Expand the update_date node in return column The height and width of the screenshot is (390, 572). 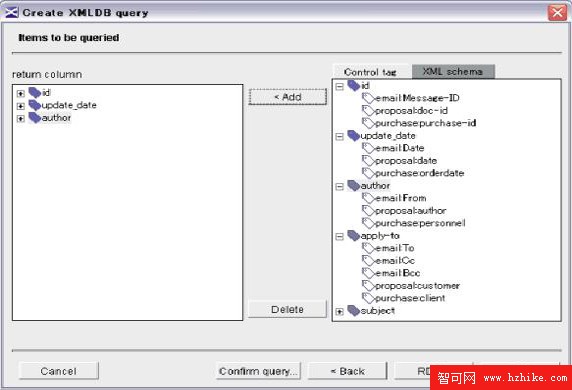[21, 106]
